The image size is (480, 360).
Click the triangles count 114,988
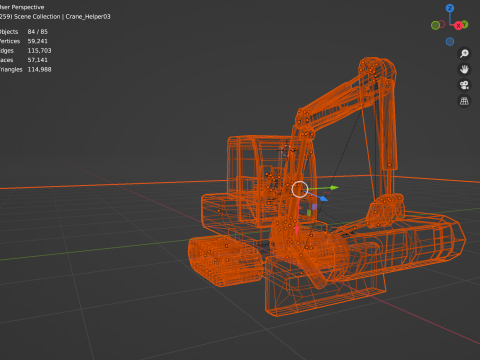[39, 69]
